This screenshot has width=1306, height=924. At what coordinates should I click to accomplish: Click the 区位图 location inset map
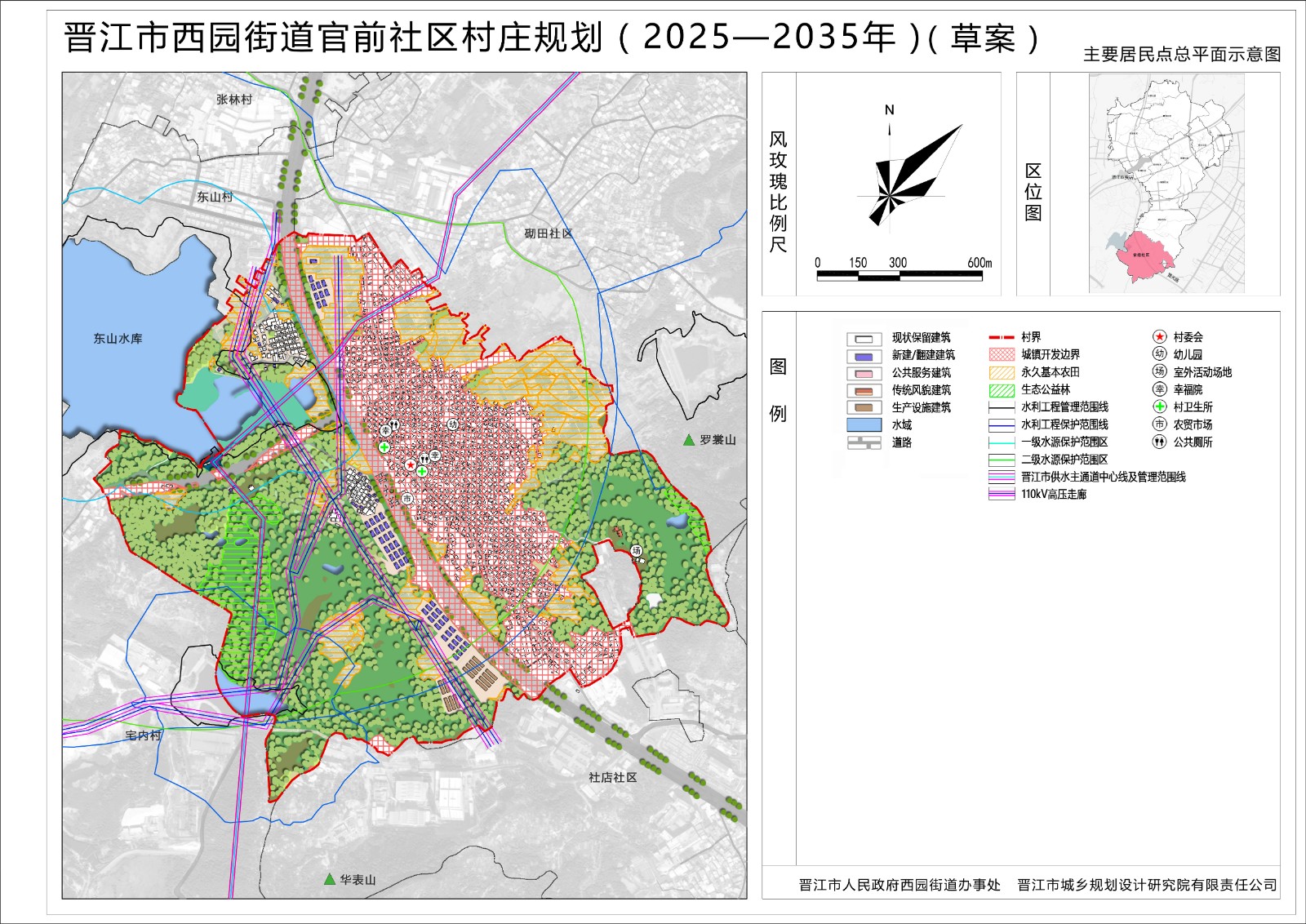(1166, 184)
